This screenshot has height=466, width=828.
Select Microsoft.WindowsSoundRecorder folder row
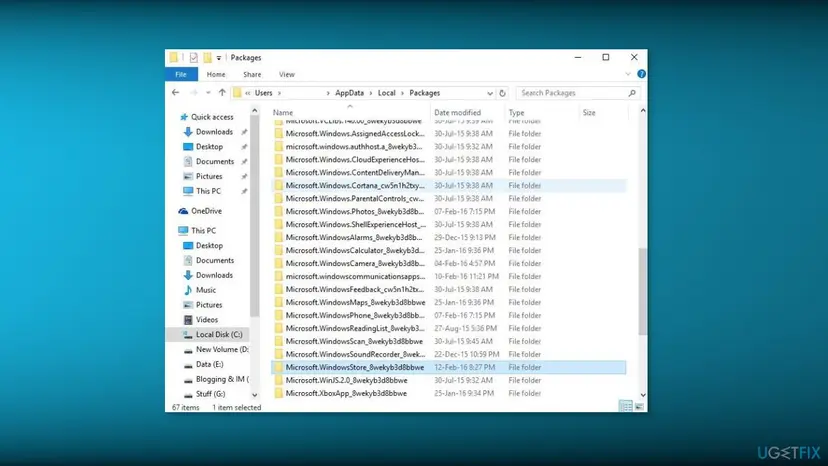point(449,354)
